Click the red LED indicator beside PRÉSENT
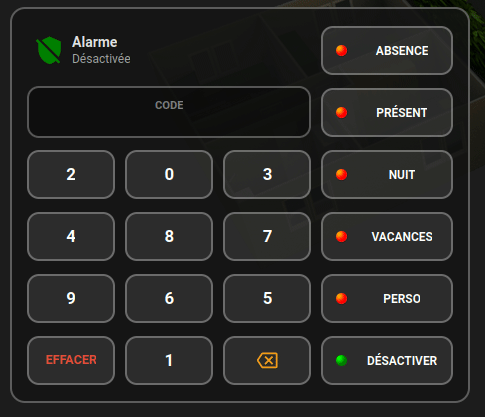The width and height of the screenshot is (485, 417). tap(341, 112)
